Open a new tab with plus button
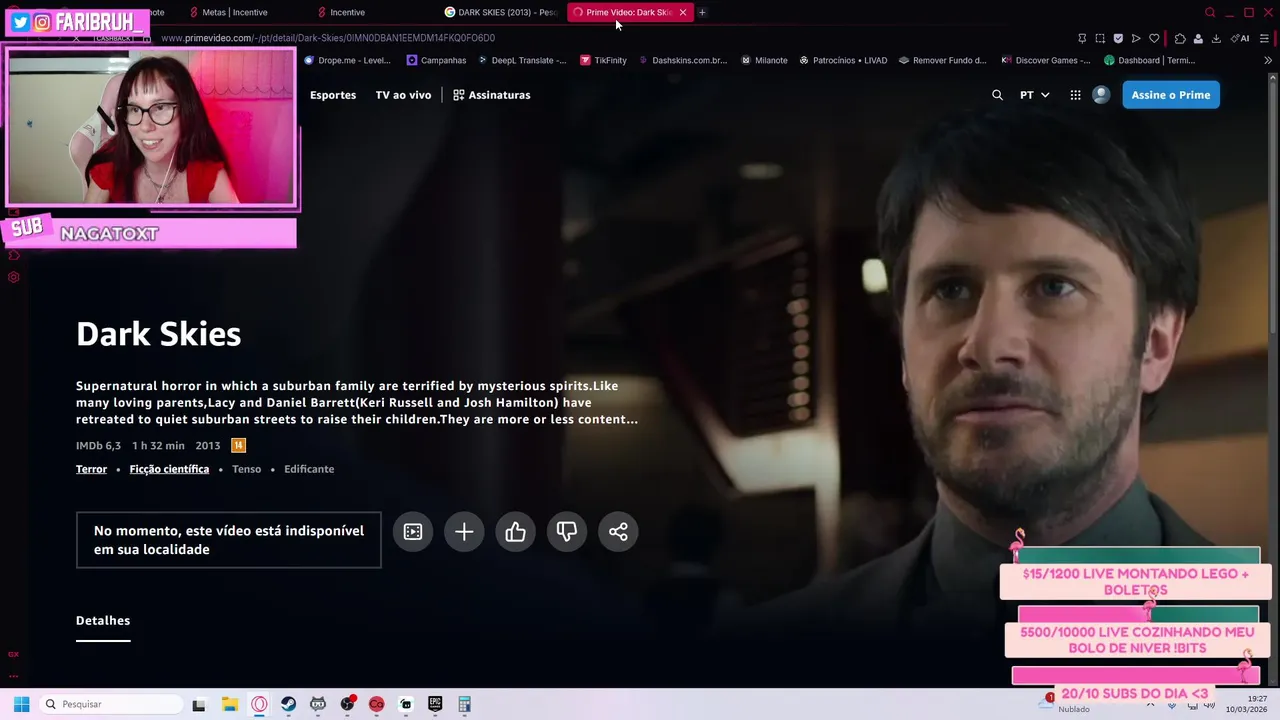Screen dimensions: 1280x720 (x=702, y=12)
